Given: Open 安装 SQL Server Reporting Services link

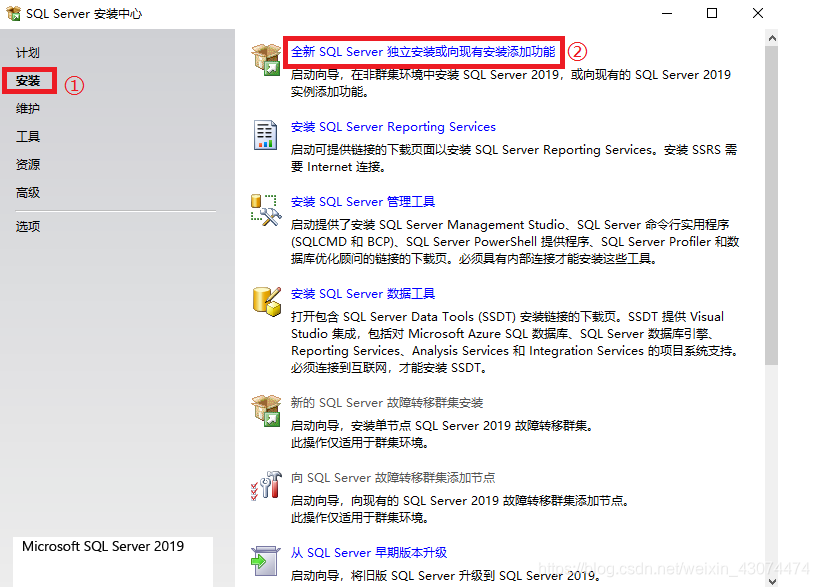Looking at the screenshot, I should pyautogui.click(x=393, y=127).
